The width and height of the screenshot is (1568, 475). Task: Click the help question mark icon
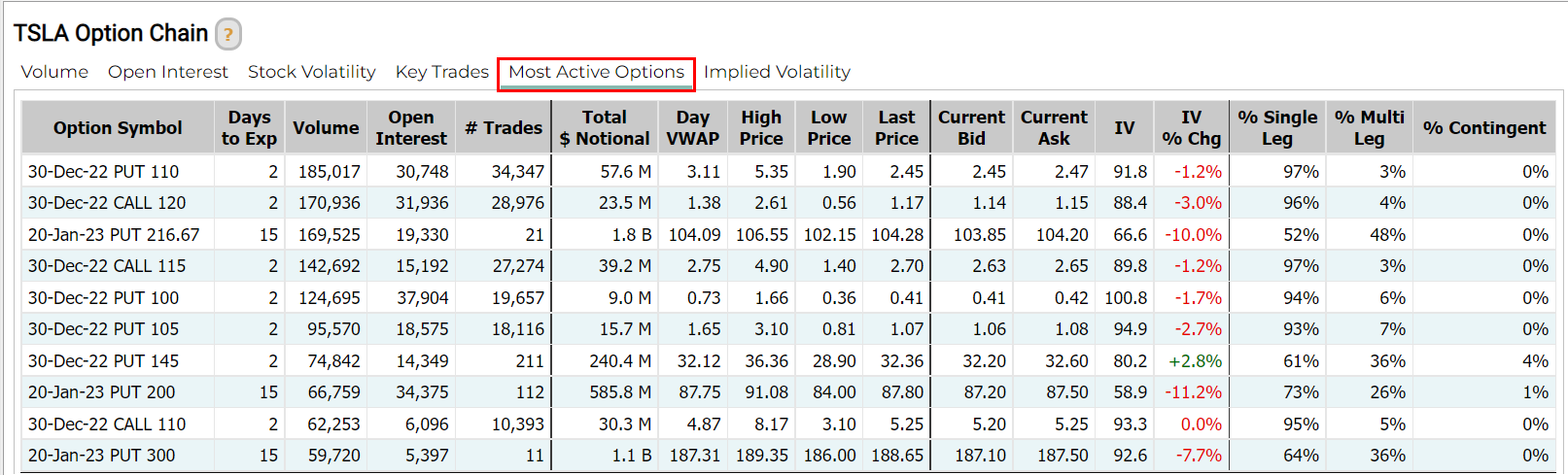pyautogui.click(x=228, y=35)
